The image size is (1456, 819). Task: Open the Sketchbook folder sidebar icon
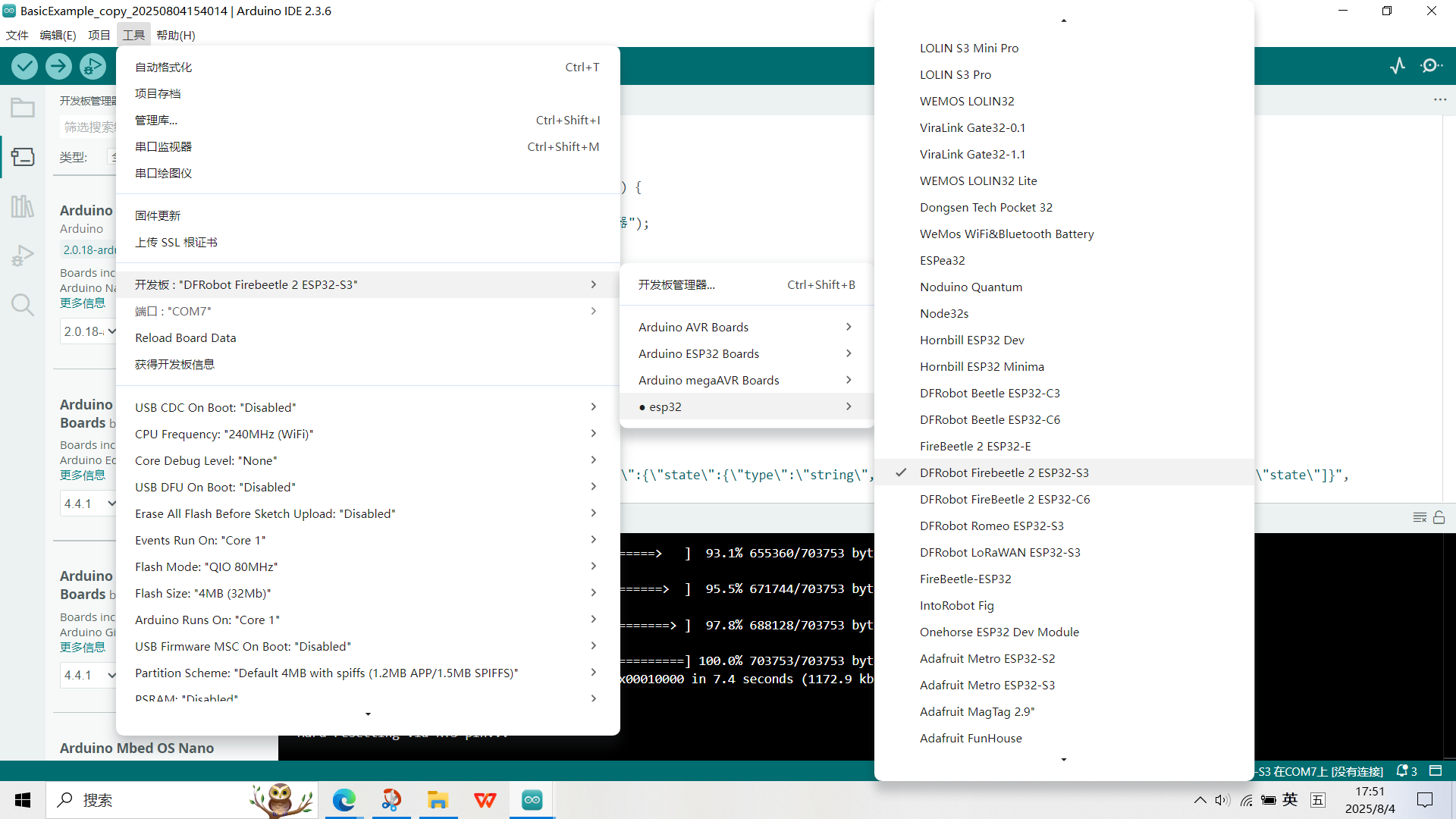(23, 108)
